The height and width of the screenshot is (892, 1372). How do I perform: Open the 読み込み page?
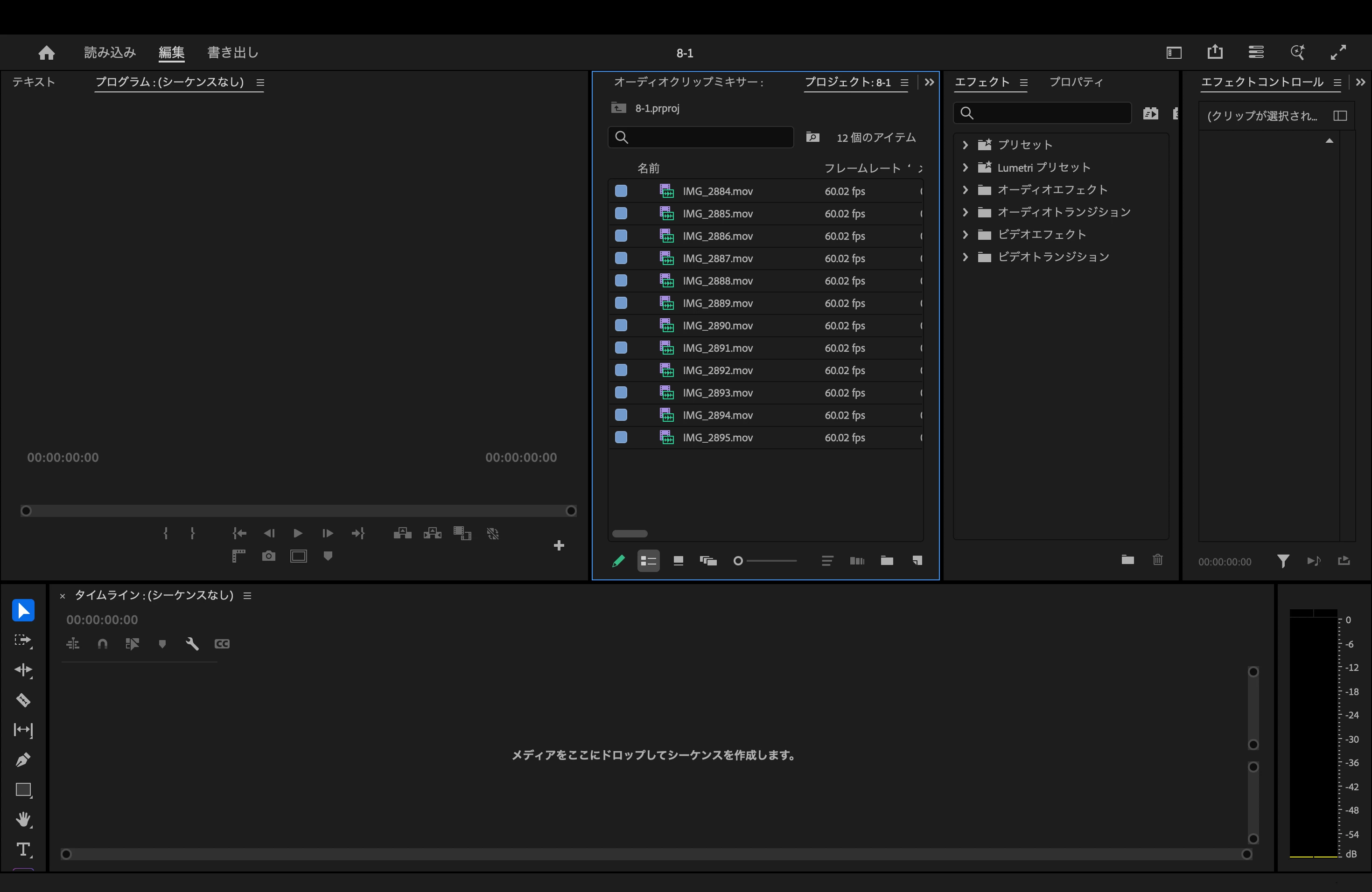(110, 52)
